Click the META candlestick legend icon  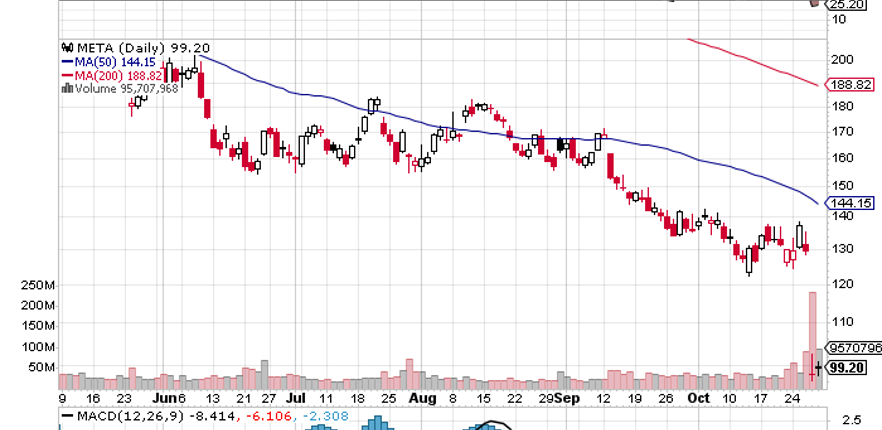coord(67,46)
